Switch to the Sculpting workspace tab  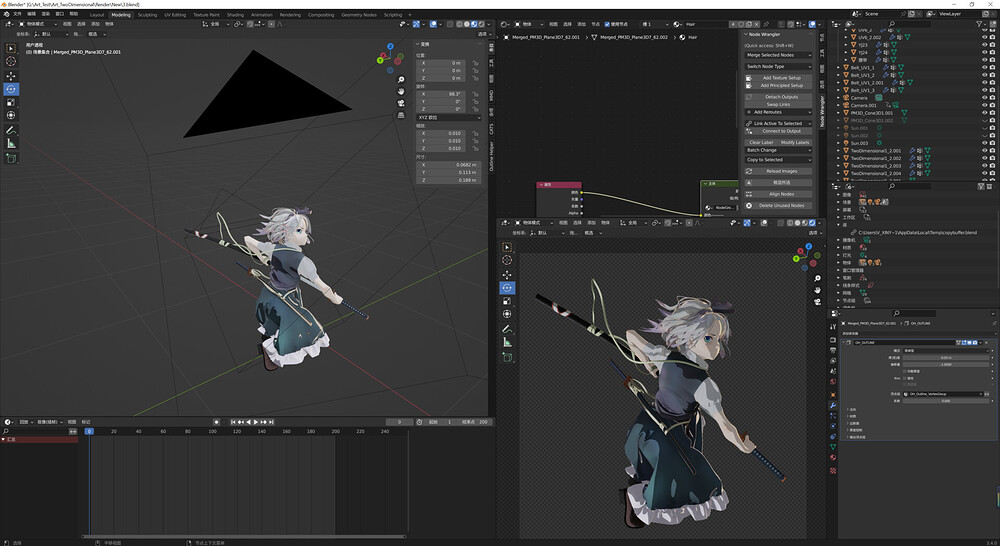147,15
